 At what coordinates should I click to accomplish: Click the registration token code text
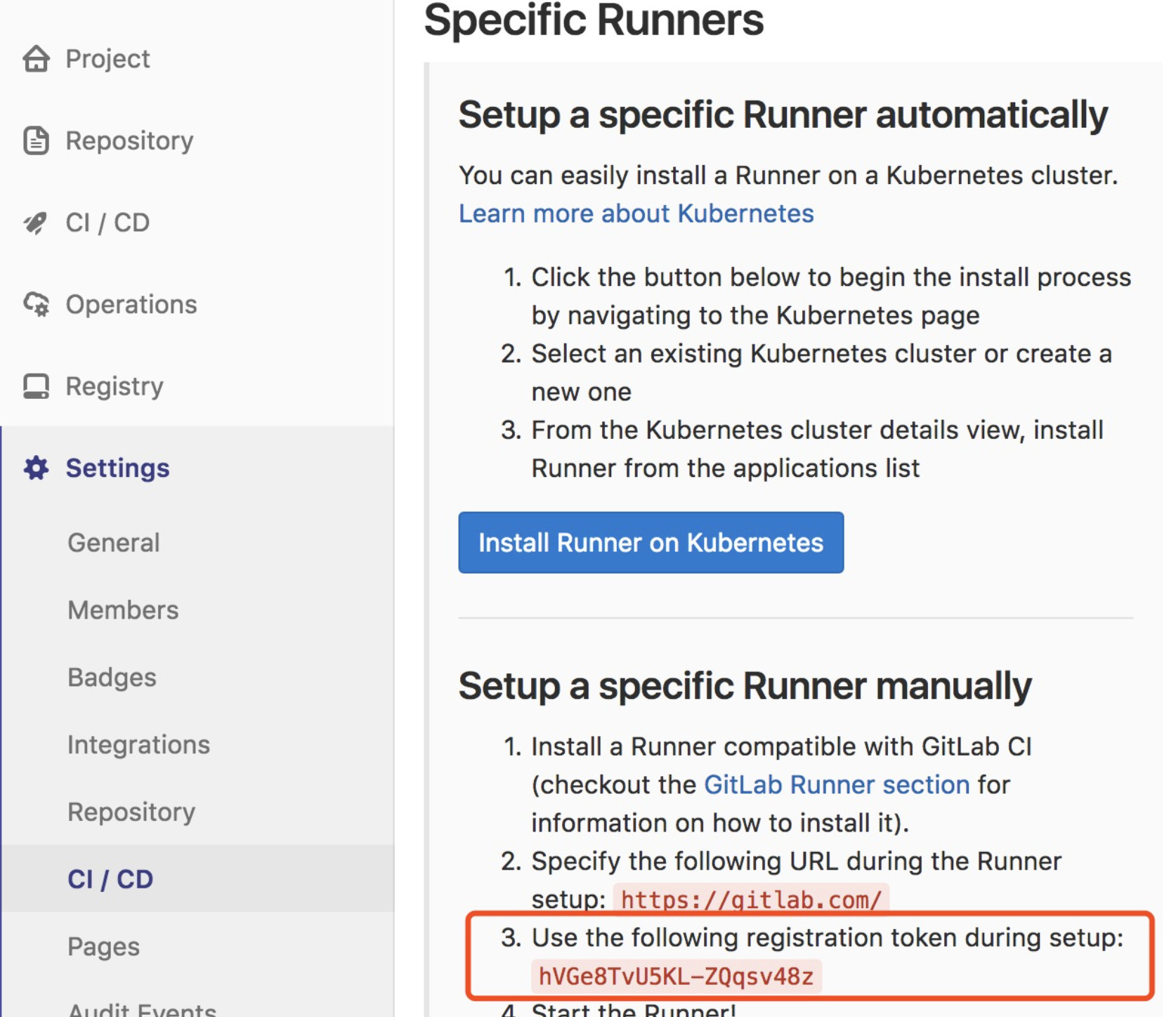pyautogui.click(x=676, y=976)
